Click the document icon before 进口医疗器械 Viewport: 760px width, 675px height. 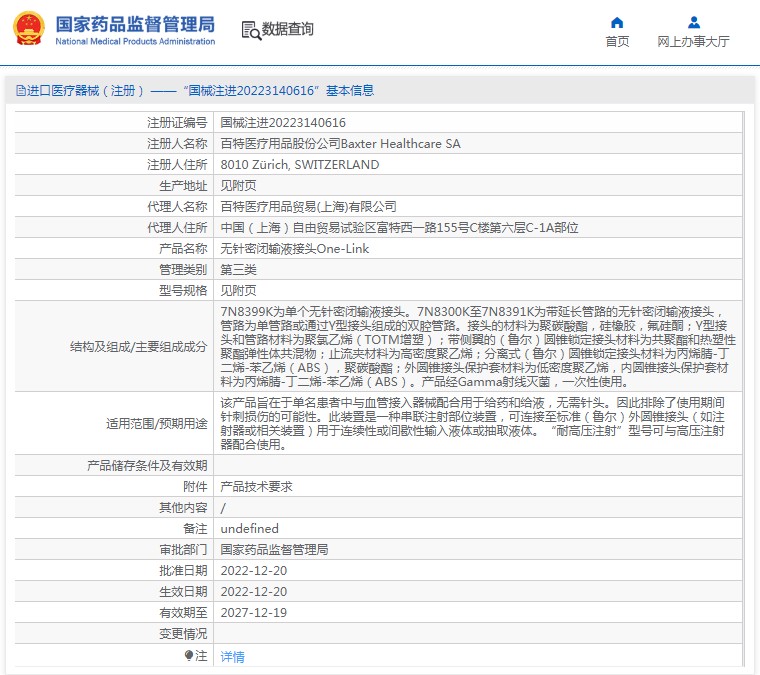coord(20,91)
